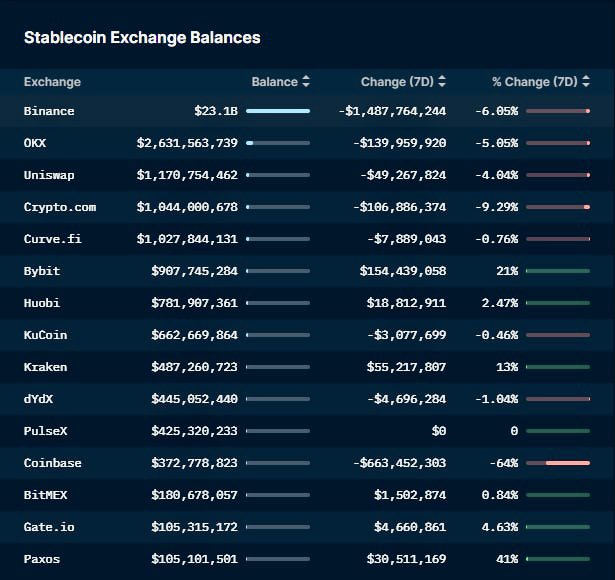Select the OKX exchange name
The width and height of the screenshot is (615, 580).
tap(35, 143)
